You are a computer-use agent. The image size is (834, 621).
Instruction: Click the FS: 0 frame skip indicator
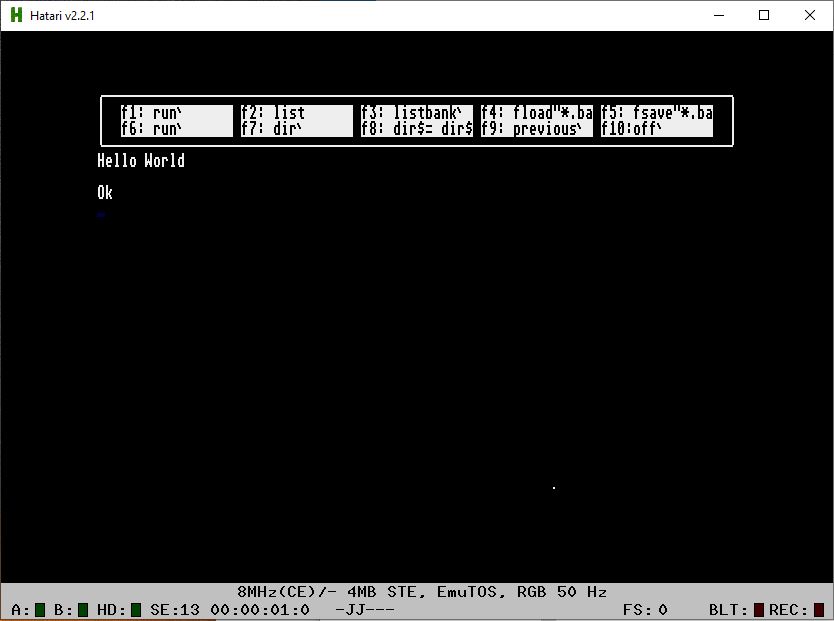pyautogui.click(x=645, y=609)
